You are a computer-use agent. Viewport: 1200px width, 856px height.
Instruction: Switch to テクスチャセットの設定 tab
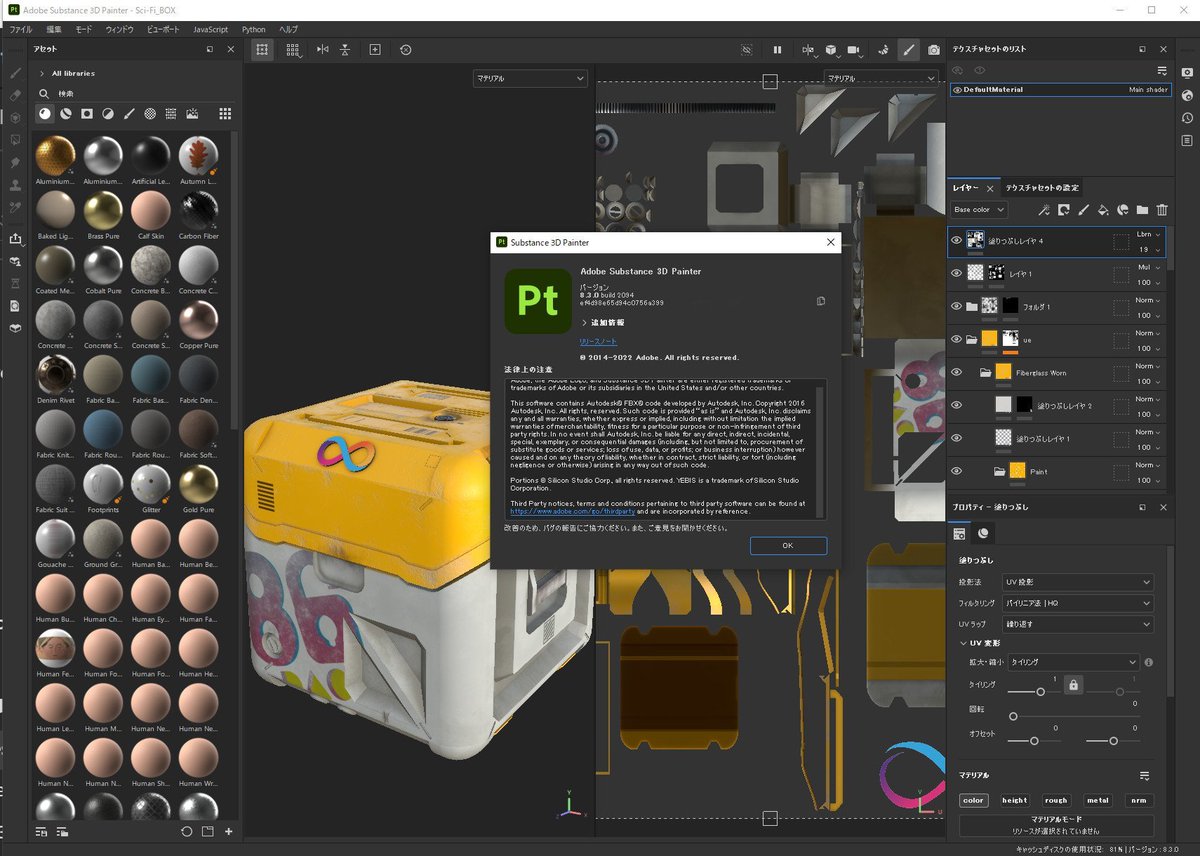1042,188
